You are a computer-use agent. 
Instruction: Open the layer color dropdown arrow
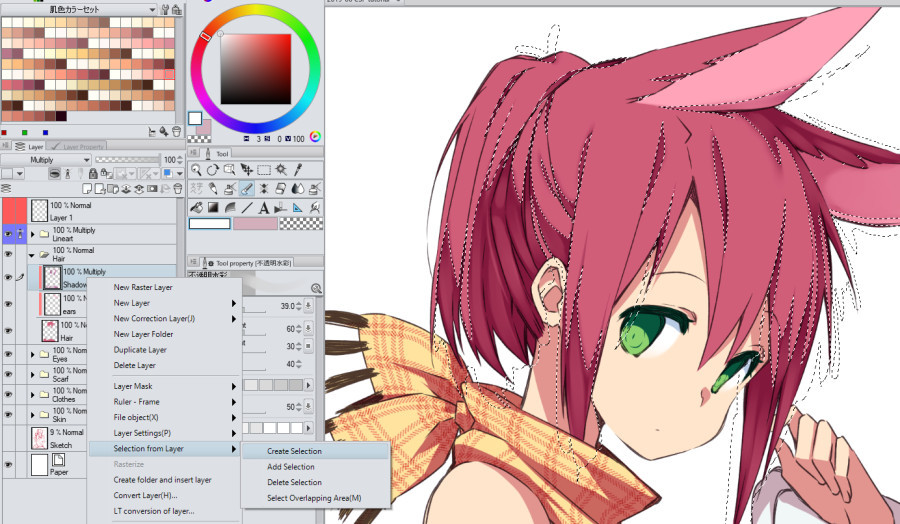tap(180, 173)
